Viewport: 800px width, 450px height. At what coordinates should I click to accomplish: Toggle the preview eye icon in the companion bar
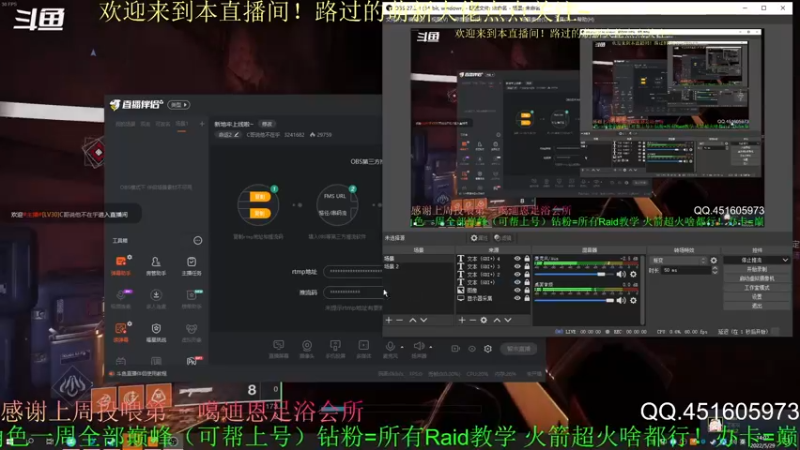472,349
